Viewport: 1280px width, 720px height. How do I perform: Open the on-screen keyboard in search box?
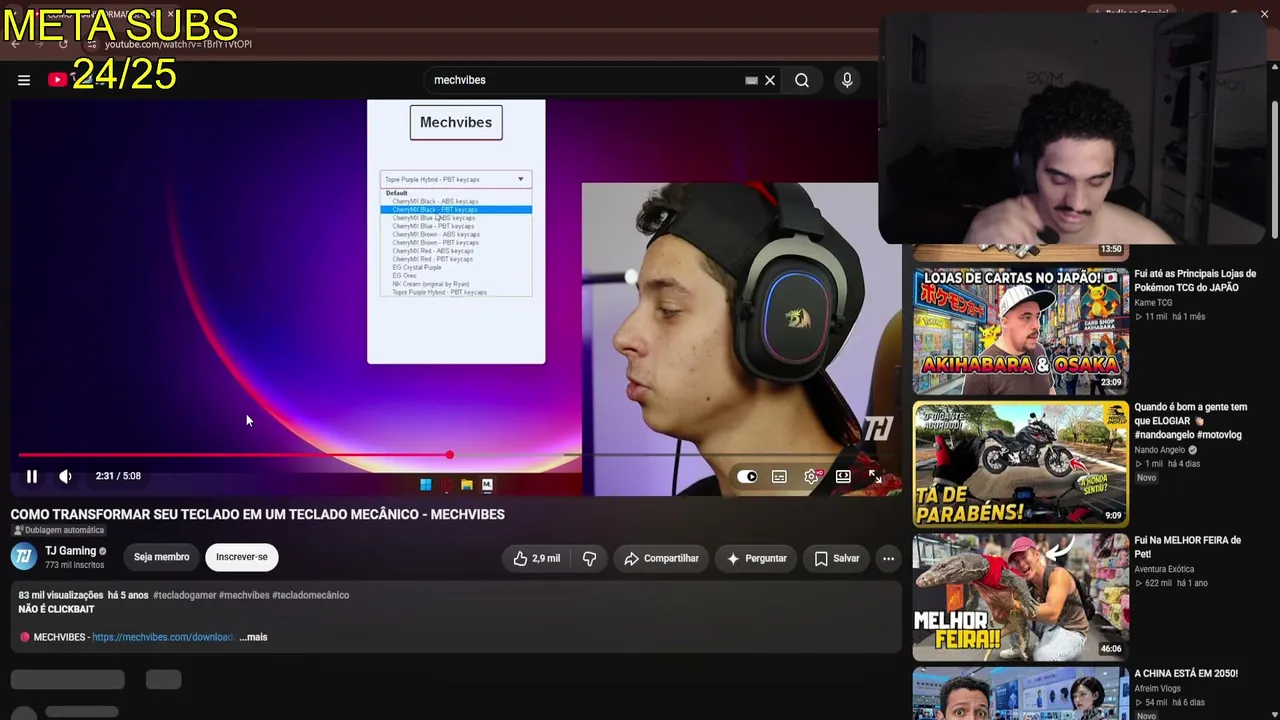coord(751,80)
